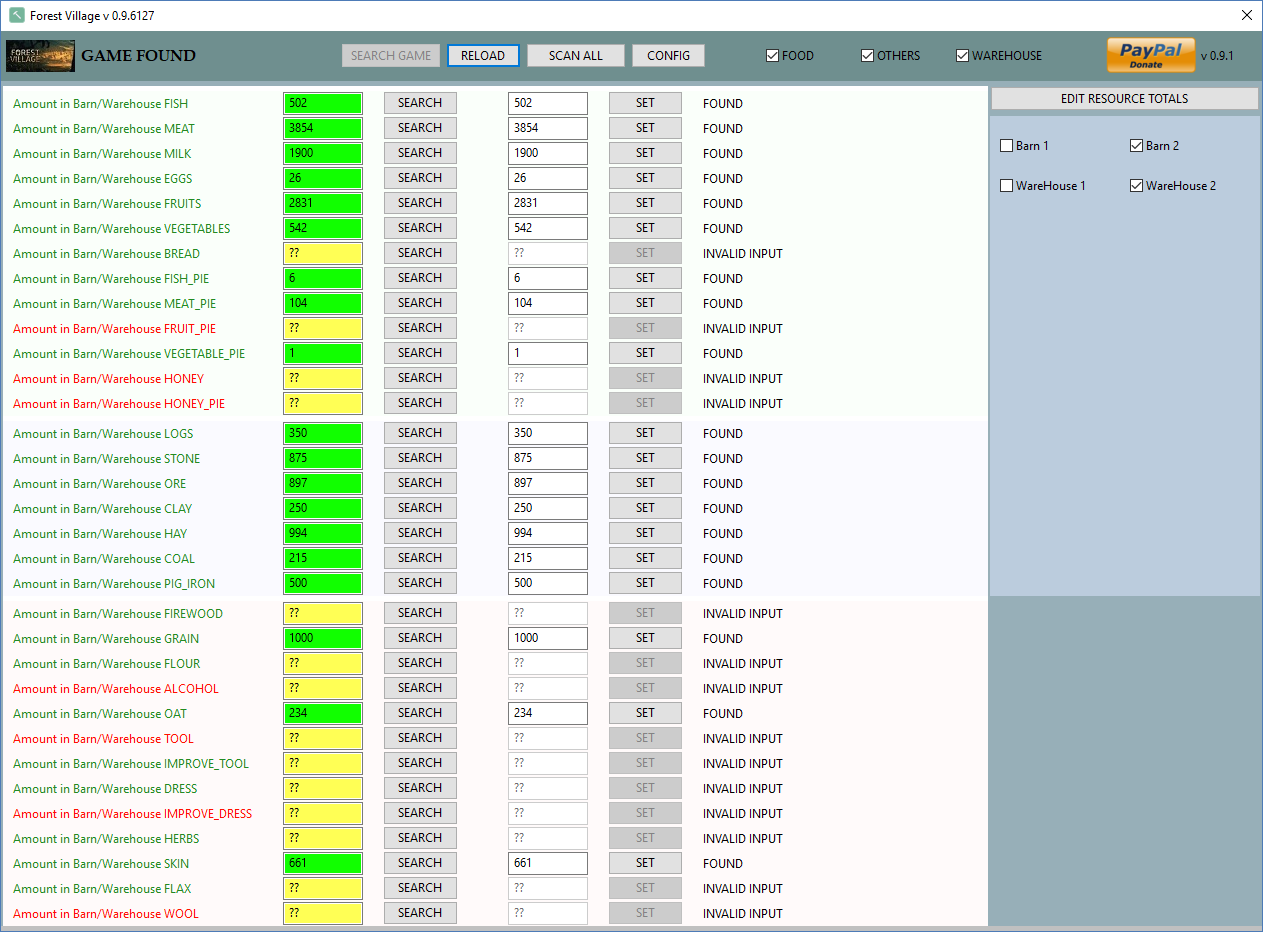Click SET button for OAT row
The height and width of the screenshot is (932, 1263).
coord(645,713)
